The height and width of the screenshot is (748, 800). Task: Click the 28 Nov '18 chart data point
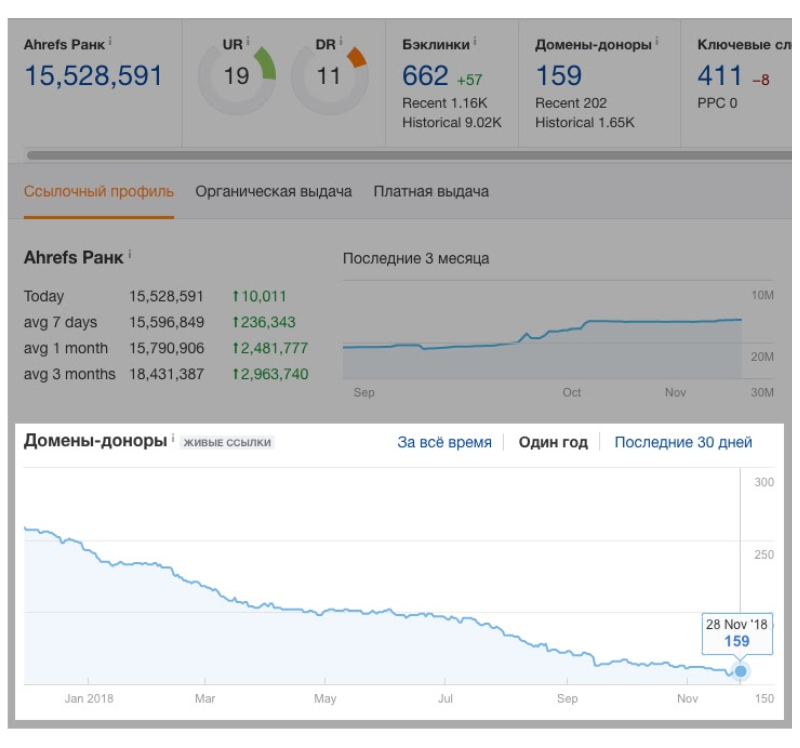(x=740, y=671)
